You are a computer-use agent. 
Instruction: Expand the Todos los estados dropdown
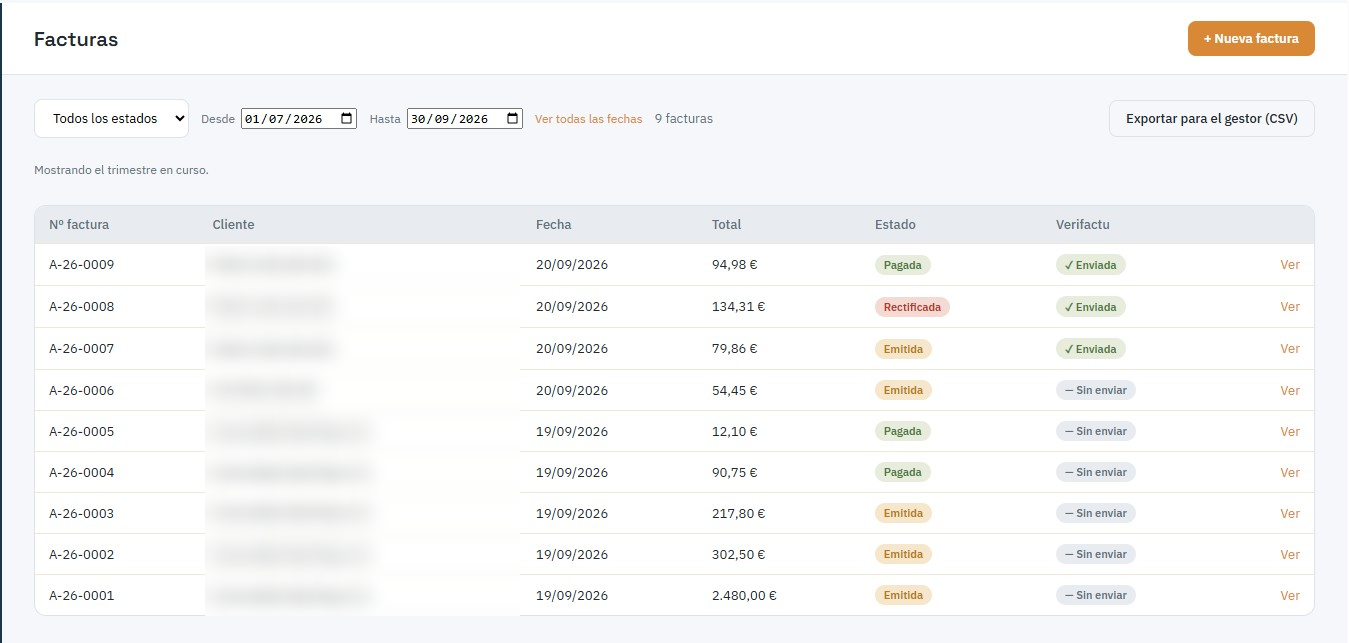click(x=111, y=118)
